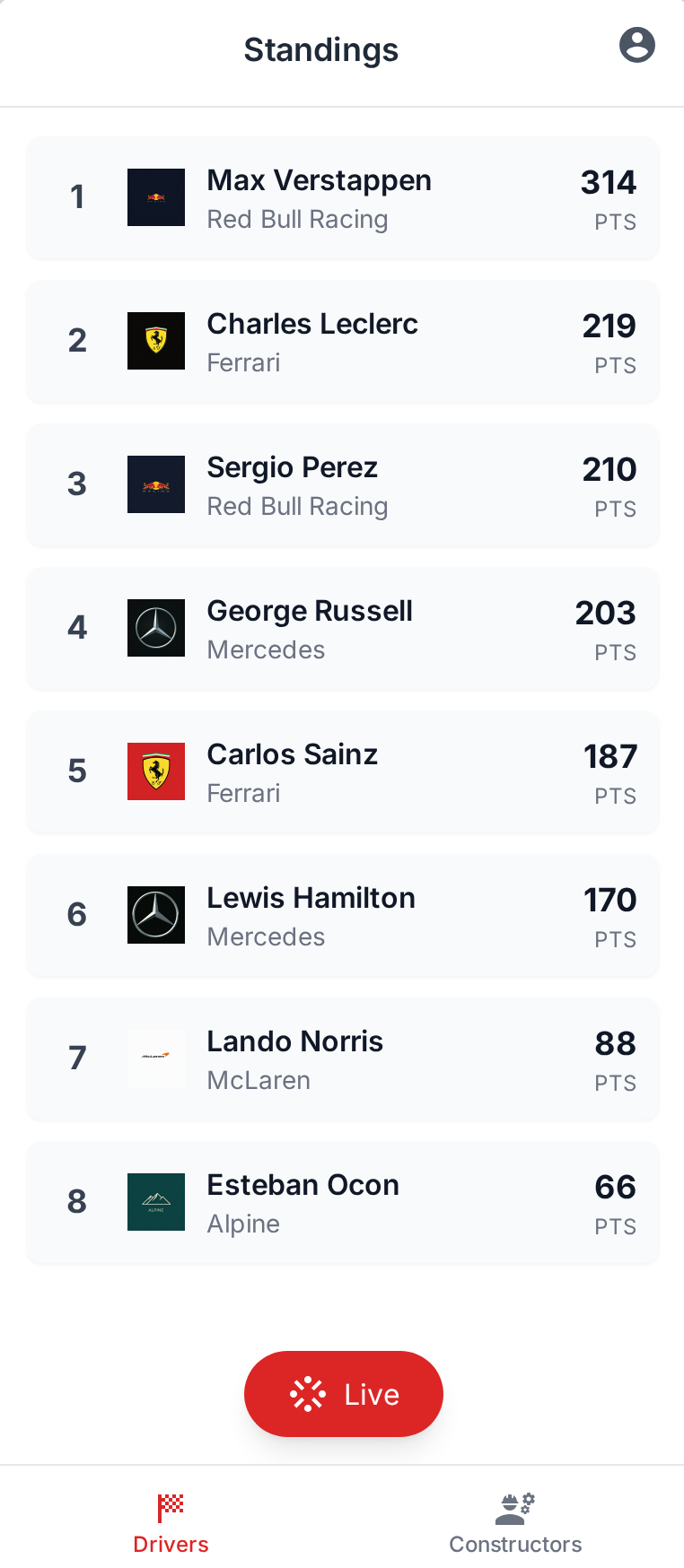The image size is (684, 1568).
Task: Tap Esteban Ocon's Alpine logo
Action: (156, 1202)
